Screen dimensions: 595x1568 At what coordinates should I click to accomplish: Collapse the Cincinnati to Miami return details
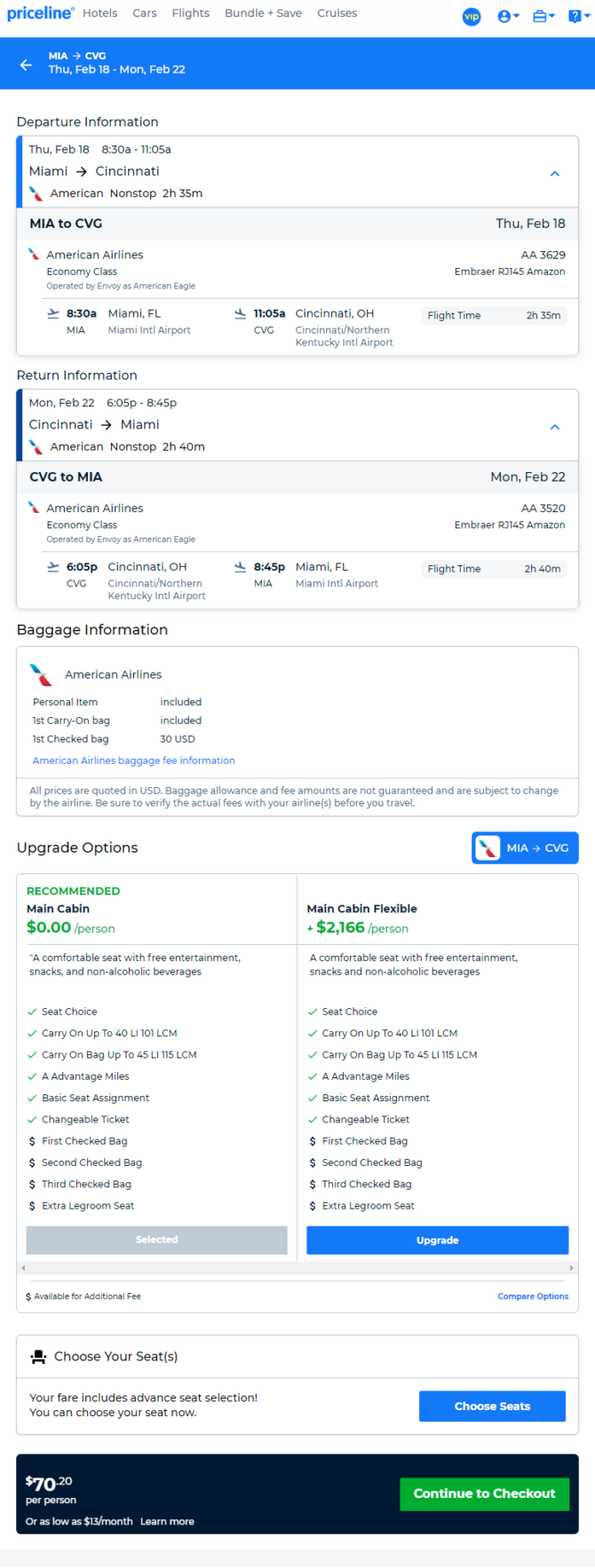pos(555,427)
